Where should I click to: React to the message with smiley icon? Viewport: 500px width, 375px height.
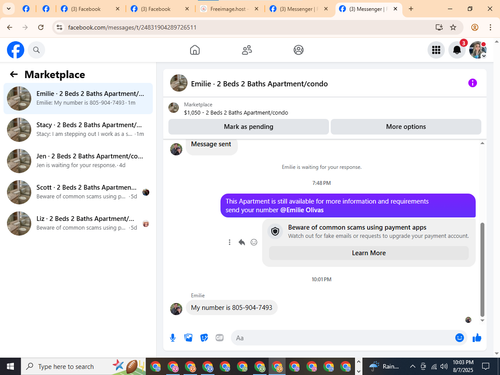click(x=254, y=242)
